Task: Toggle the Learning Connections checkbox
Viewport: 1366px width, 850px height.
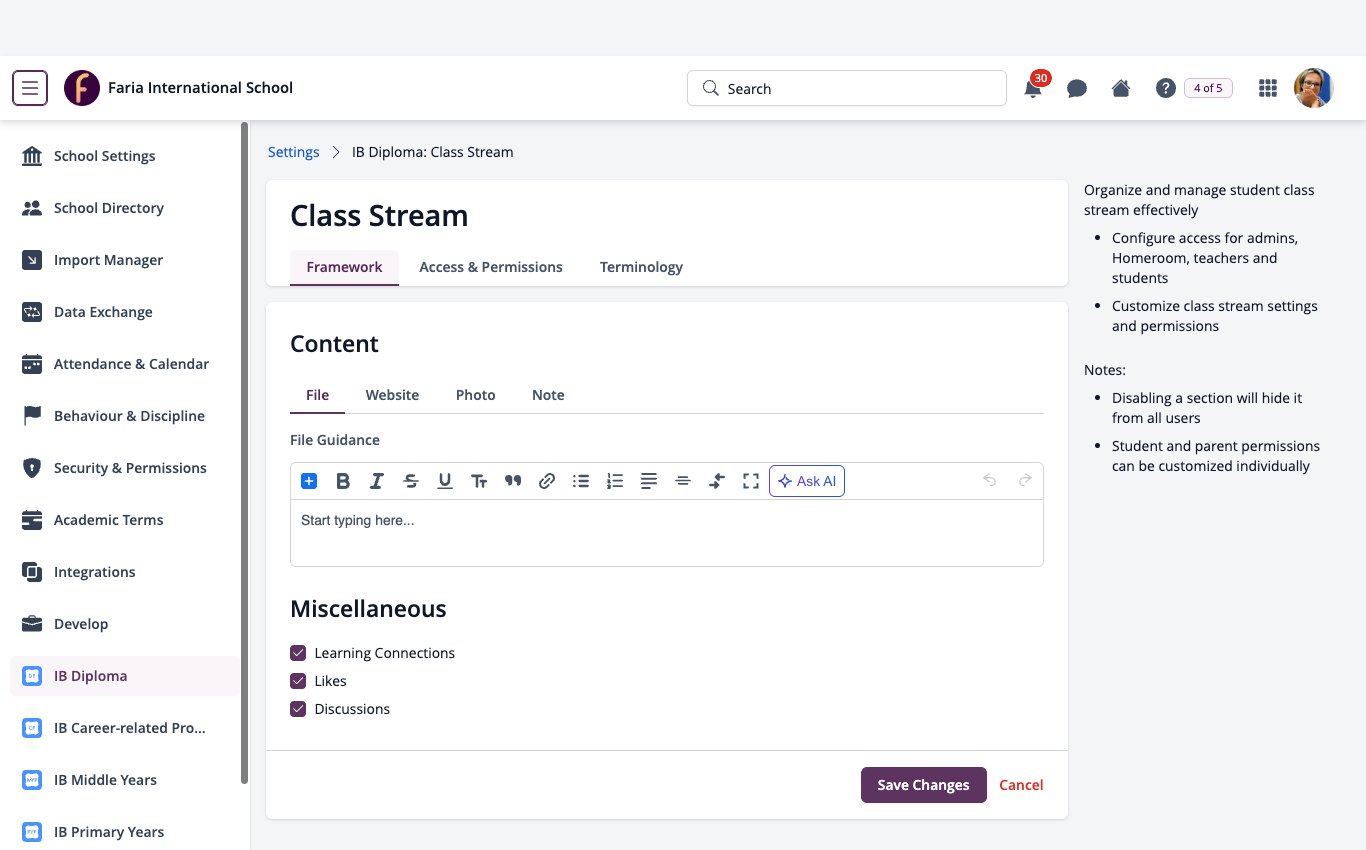Action: click(x=298, y=653)
